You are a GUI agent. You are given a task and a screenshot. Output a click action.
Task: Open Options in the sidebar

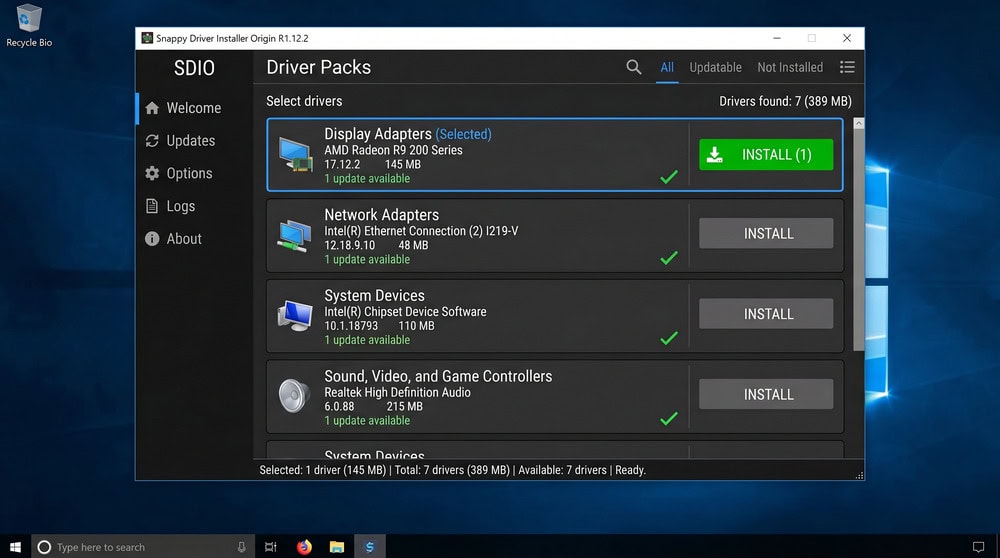tap(189, 173)
